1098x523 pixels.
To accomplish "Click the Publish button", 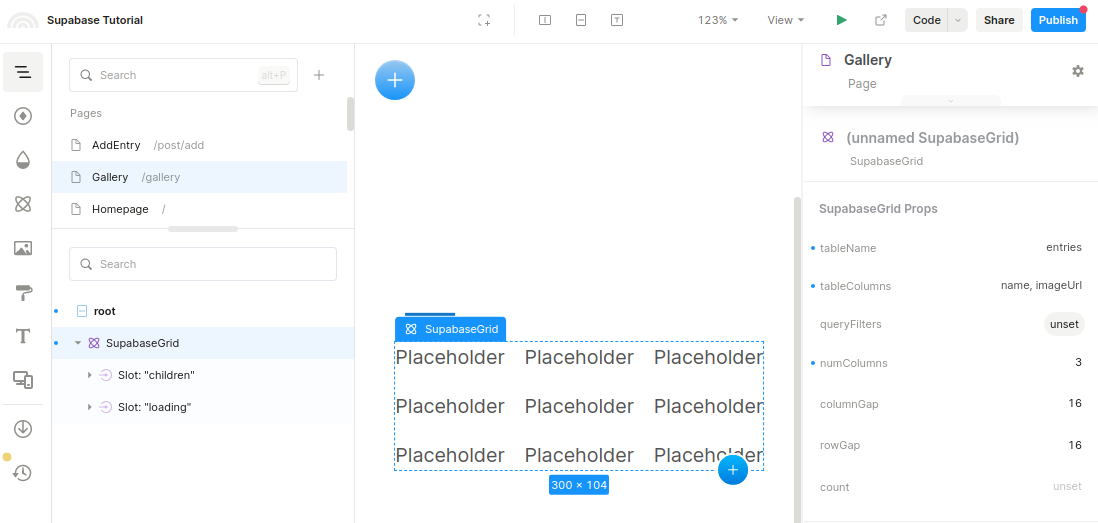I will [x=1058, y=20].
